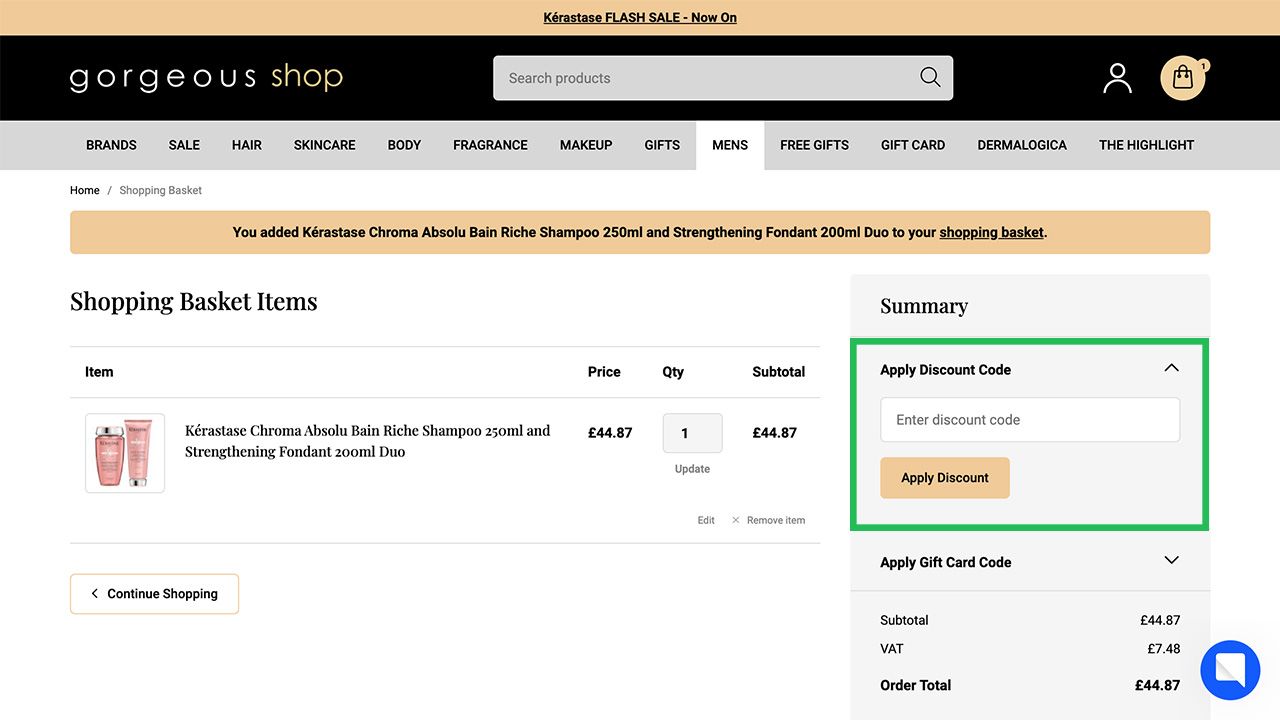
Task: Click the search magnifier icon
Action: coord(930,78)
